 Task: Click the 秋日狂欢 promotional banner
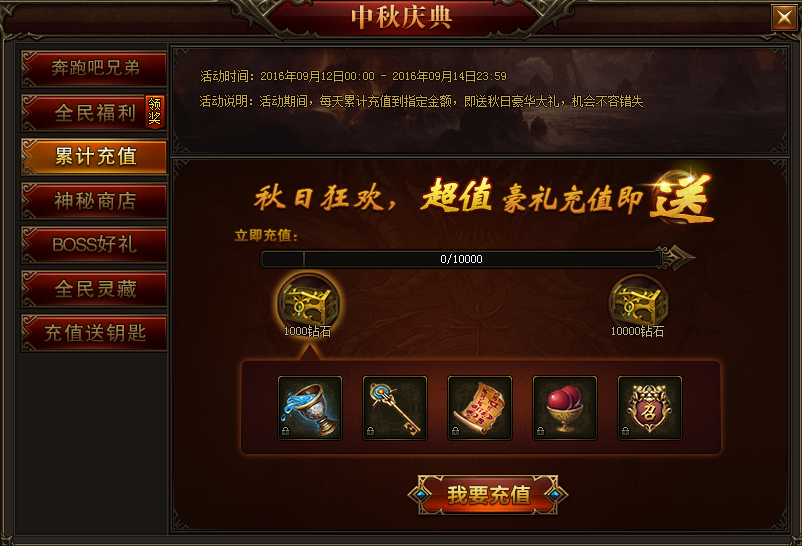[482, 199]
